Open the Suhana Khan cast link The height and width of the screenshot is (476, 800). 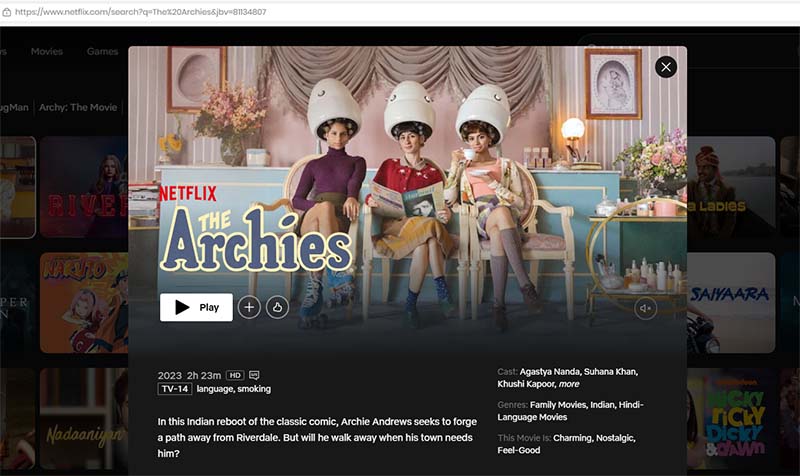pos(611,371)
